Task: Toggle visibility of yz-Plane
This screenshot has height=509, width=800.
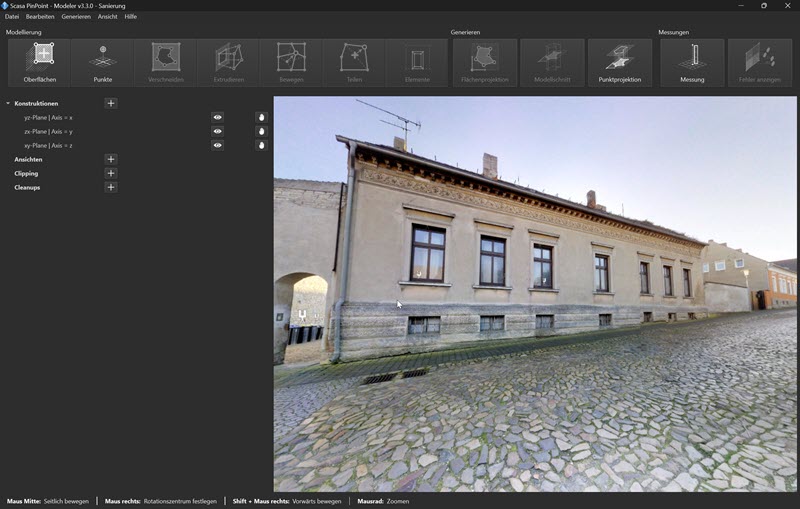Action: pyautogui.click(x=218, y=117)
